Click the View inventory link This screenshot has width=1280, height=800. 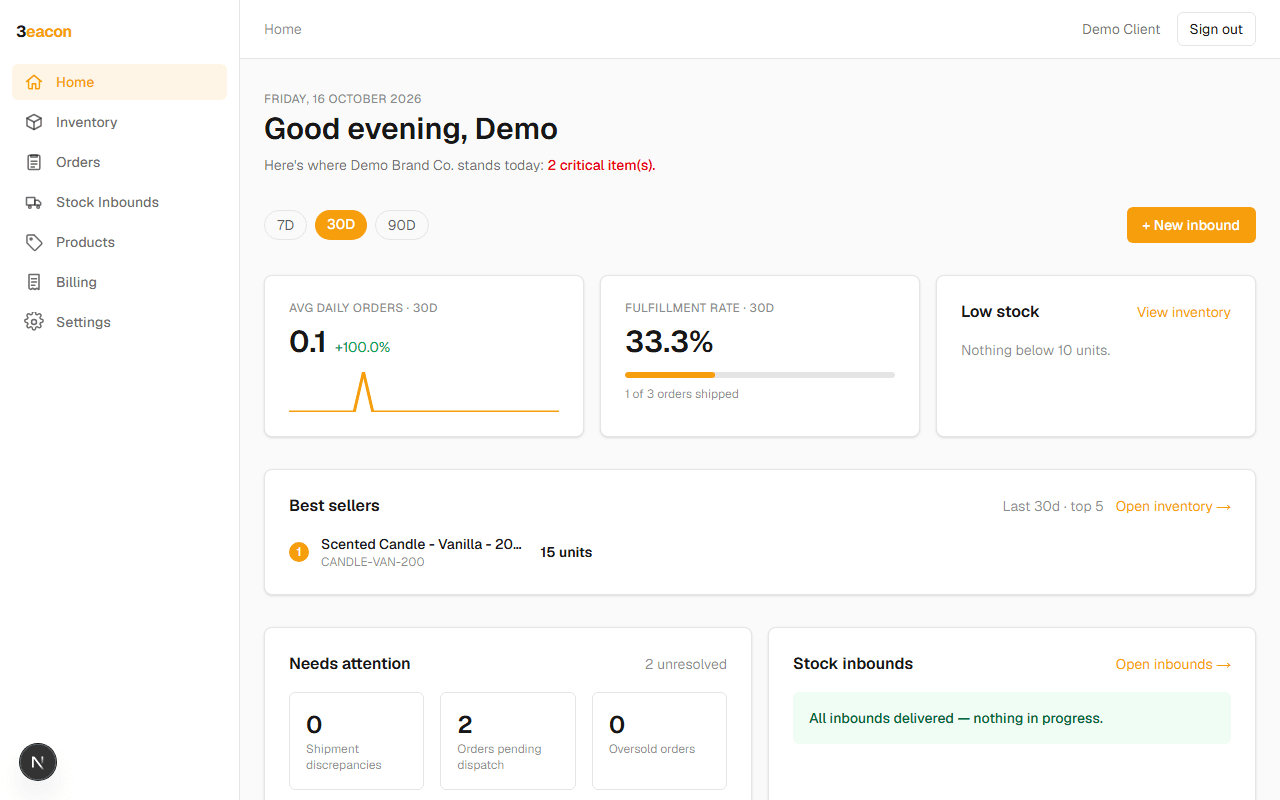click(x=1184, y=312)
